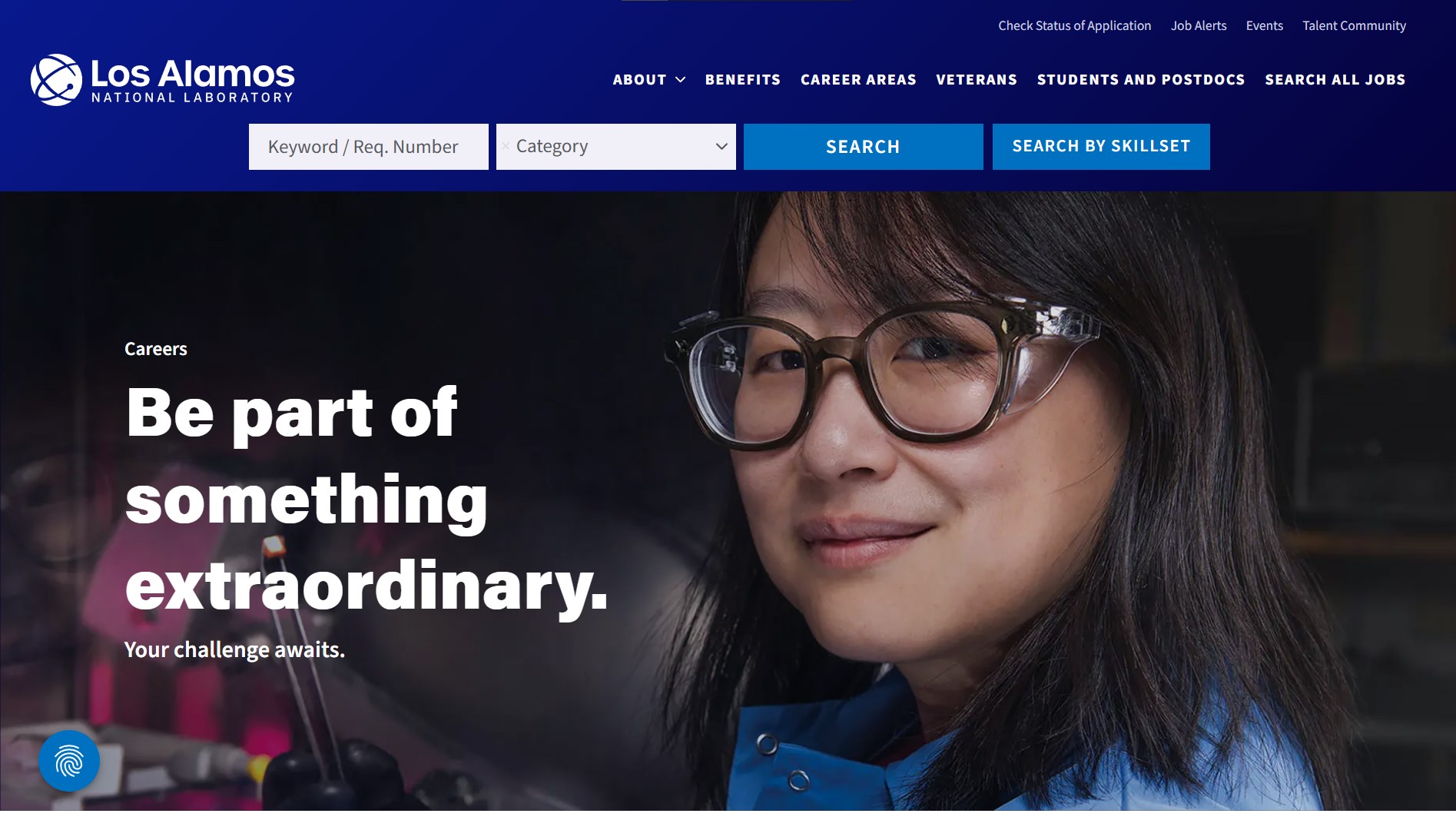Click the blue Search button
This screenshot has height=830, width=1456.
click(864, 147)
